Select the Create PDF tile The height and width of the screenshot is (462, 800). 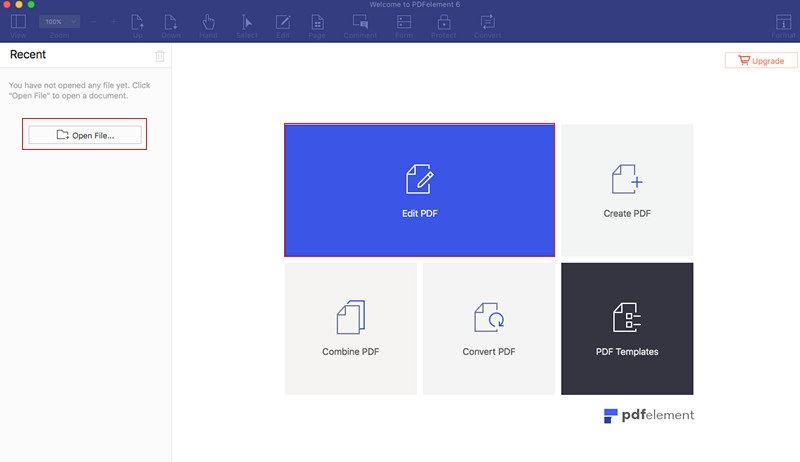point(627,190)
